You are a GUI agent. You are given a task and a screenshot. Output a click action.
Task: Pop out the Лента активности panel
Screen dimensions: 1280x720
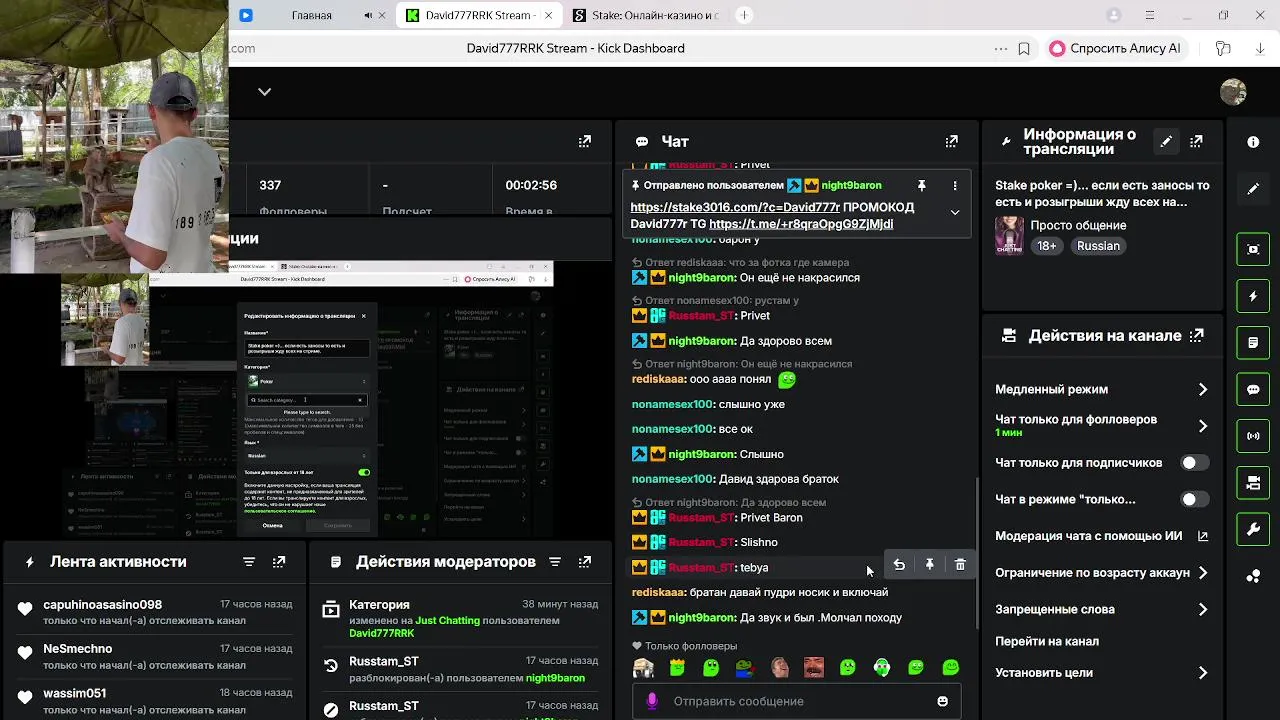(x=279, y=562)
